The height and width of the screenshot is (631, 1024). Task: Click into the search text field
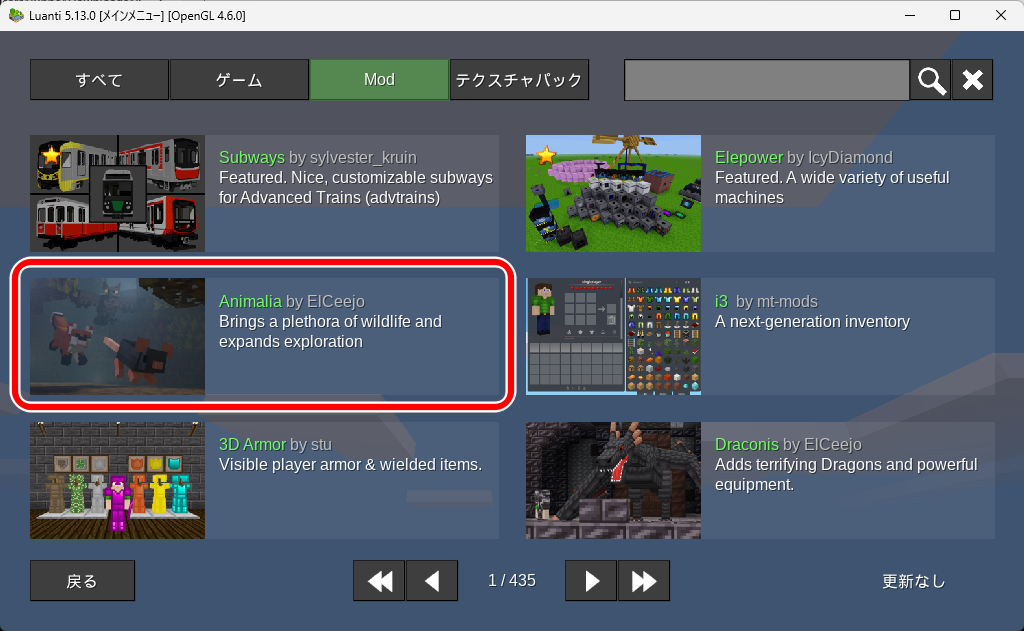point(766,80)
